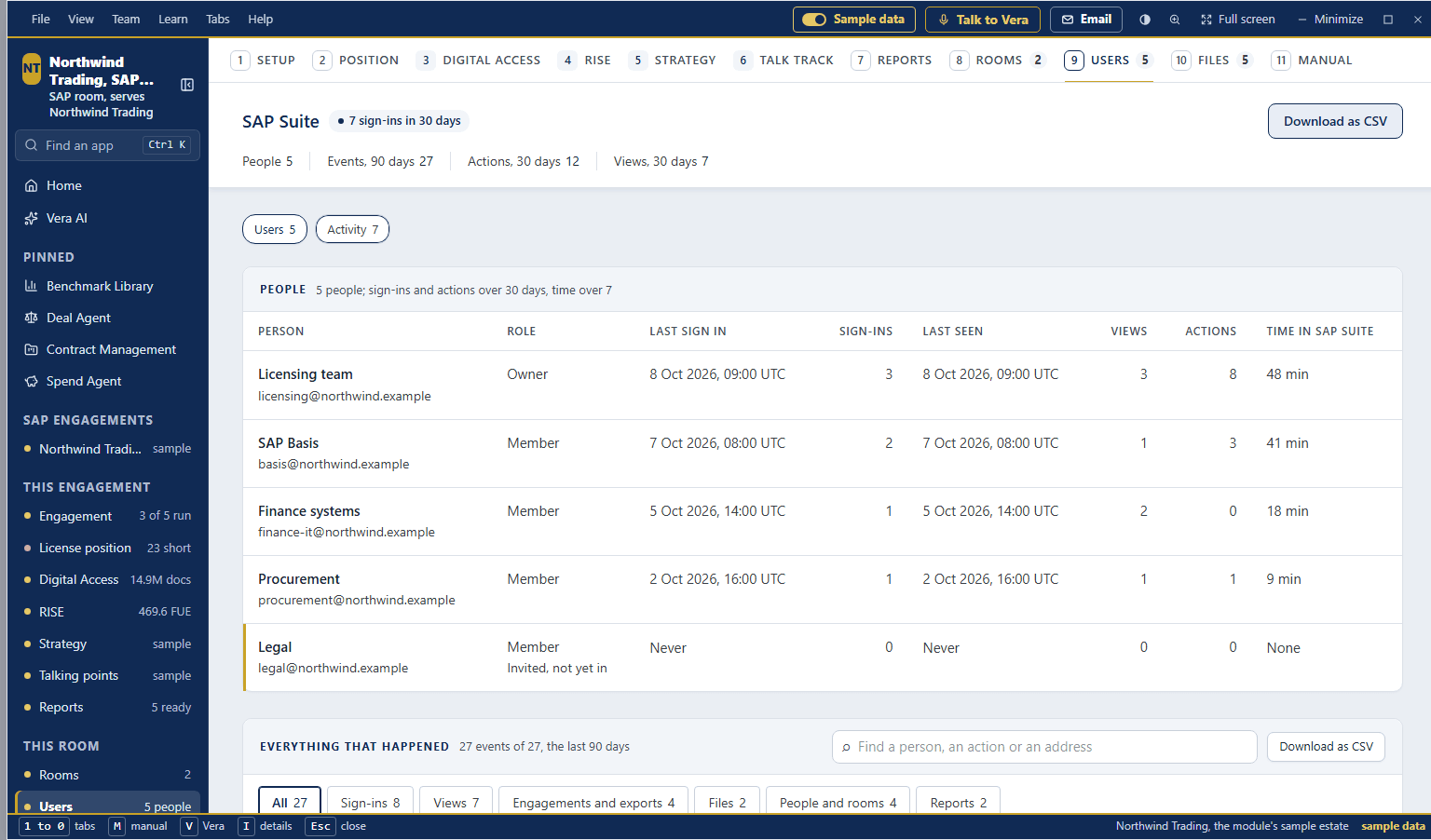Switch to the 7 REPORTS tab
The height and width of the screenshot is (840, 1431).
892,61
